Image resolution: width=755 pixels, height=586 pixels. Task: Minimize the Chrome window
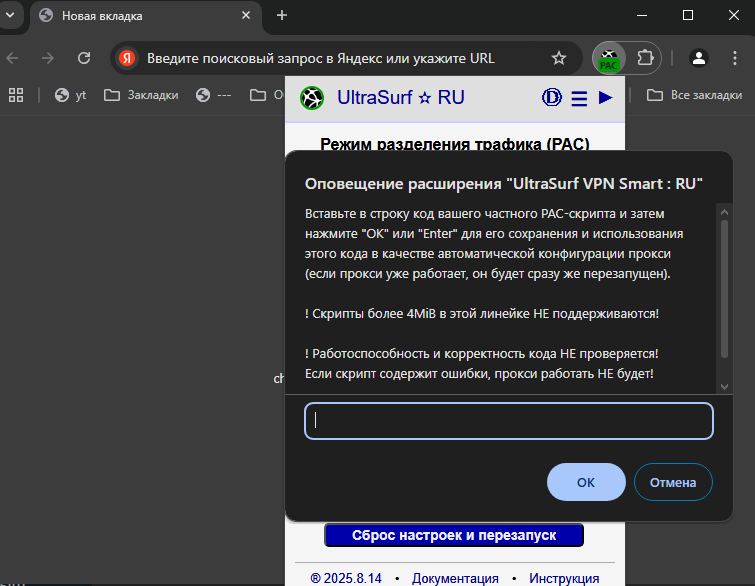tap(641, 15)
